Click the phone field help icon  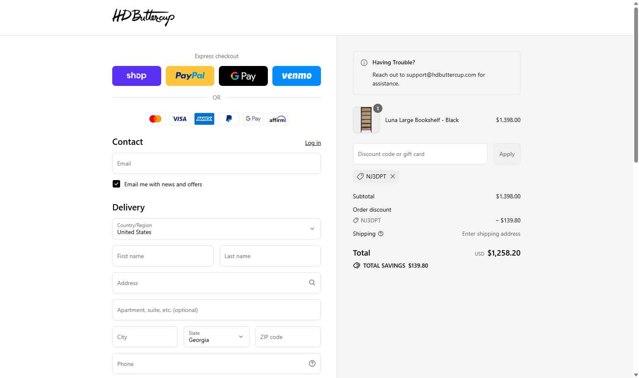click(x=312, y=364)
